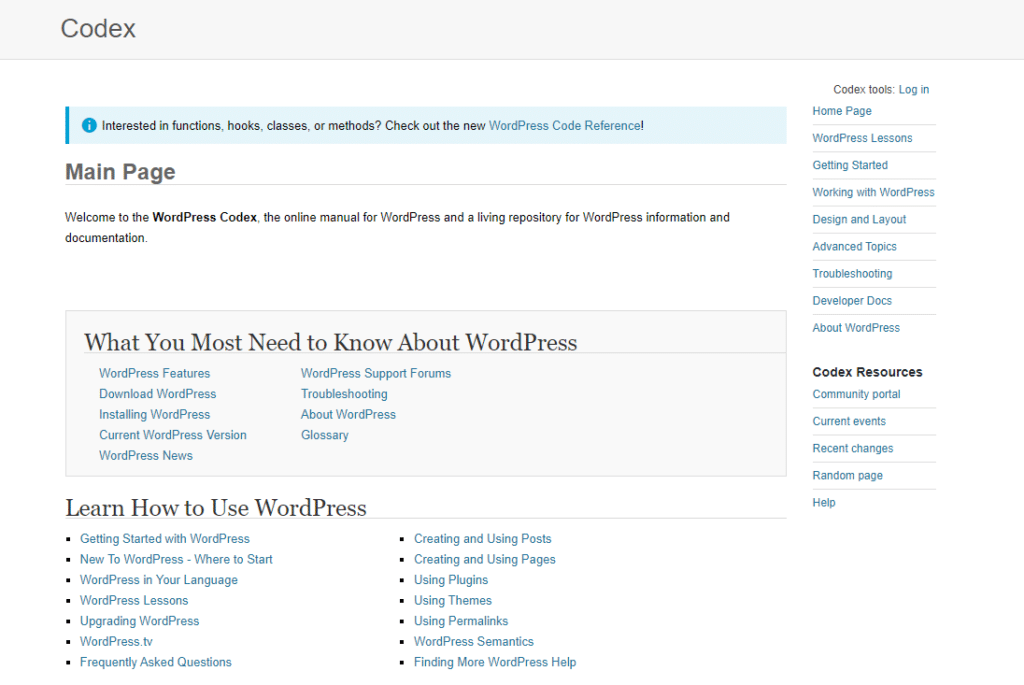The image size is (1024, 685).
Task: Open Frequently Asked Questions link
Action: tap(155, 662)
